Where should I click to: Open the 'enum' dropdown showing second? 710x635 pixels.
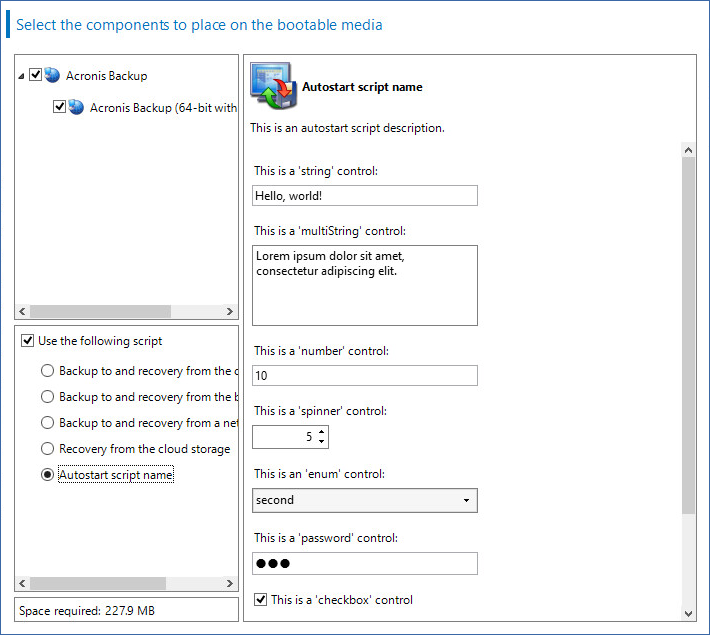(365, 500)
